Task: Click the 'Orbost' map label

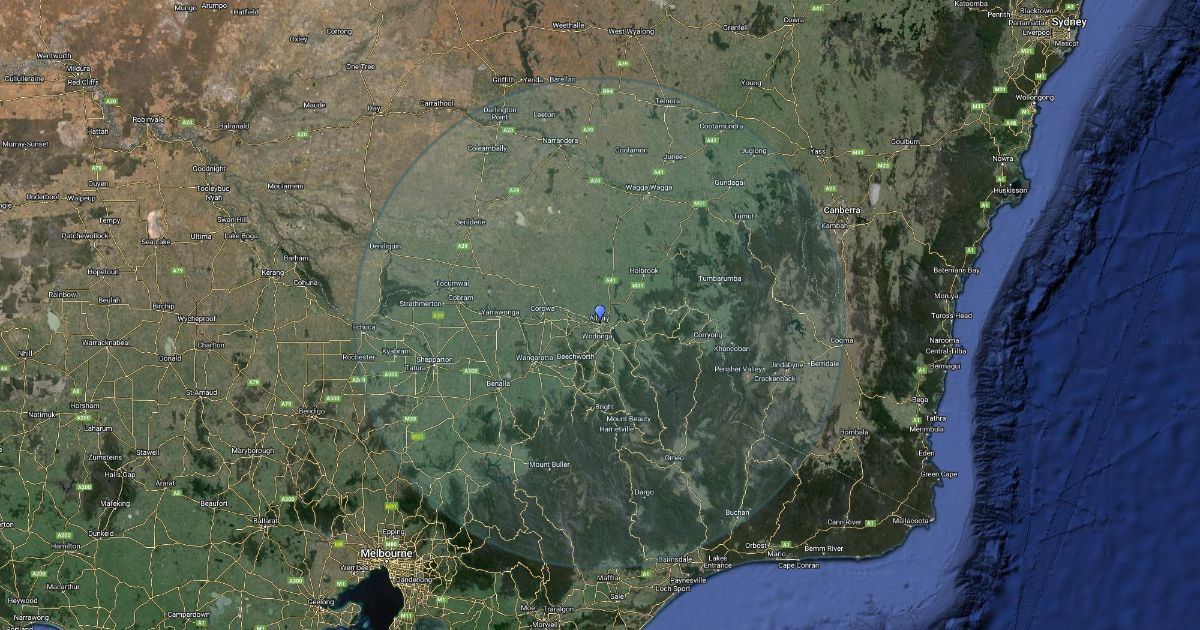Action: click(x=757, y=545)
